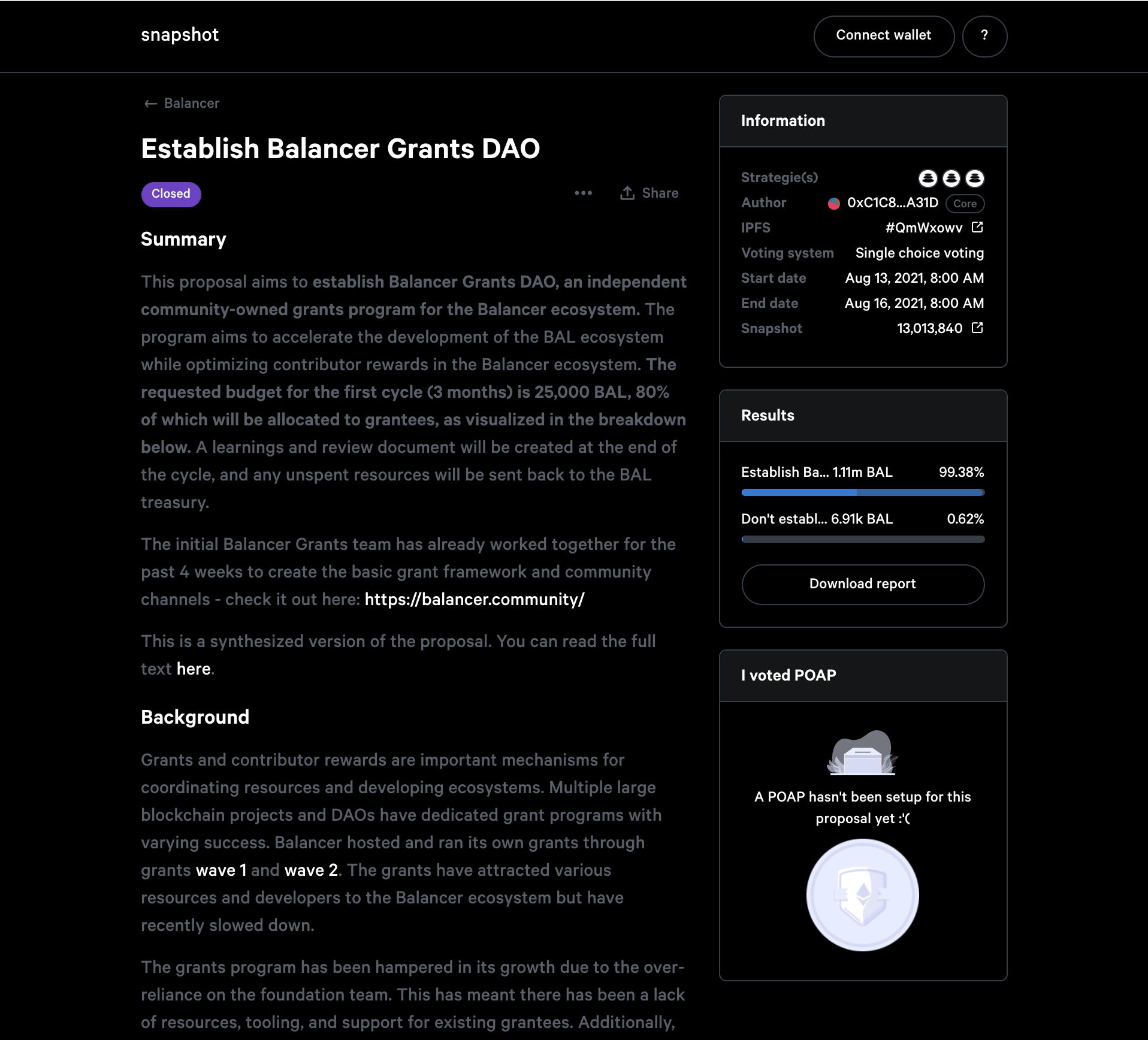This screenshot has height=1040, width=1148.
Task: Click the POAP medal graphic
Action: [863, 894]
